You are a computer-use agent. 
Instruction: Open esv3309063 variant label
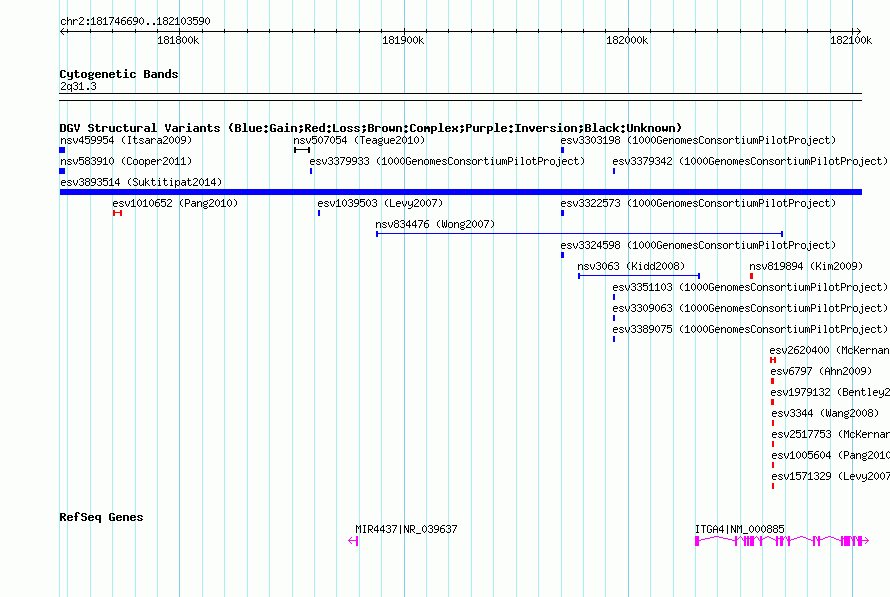(750, 308)
